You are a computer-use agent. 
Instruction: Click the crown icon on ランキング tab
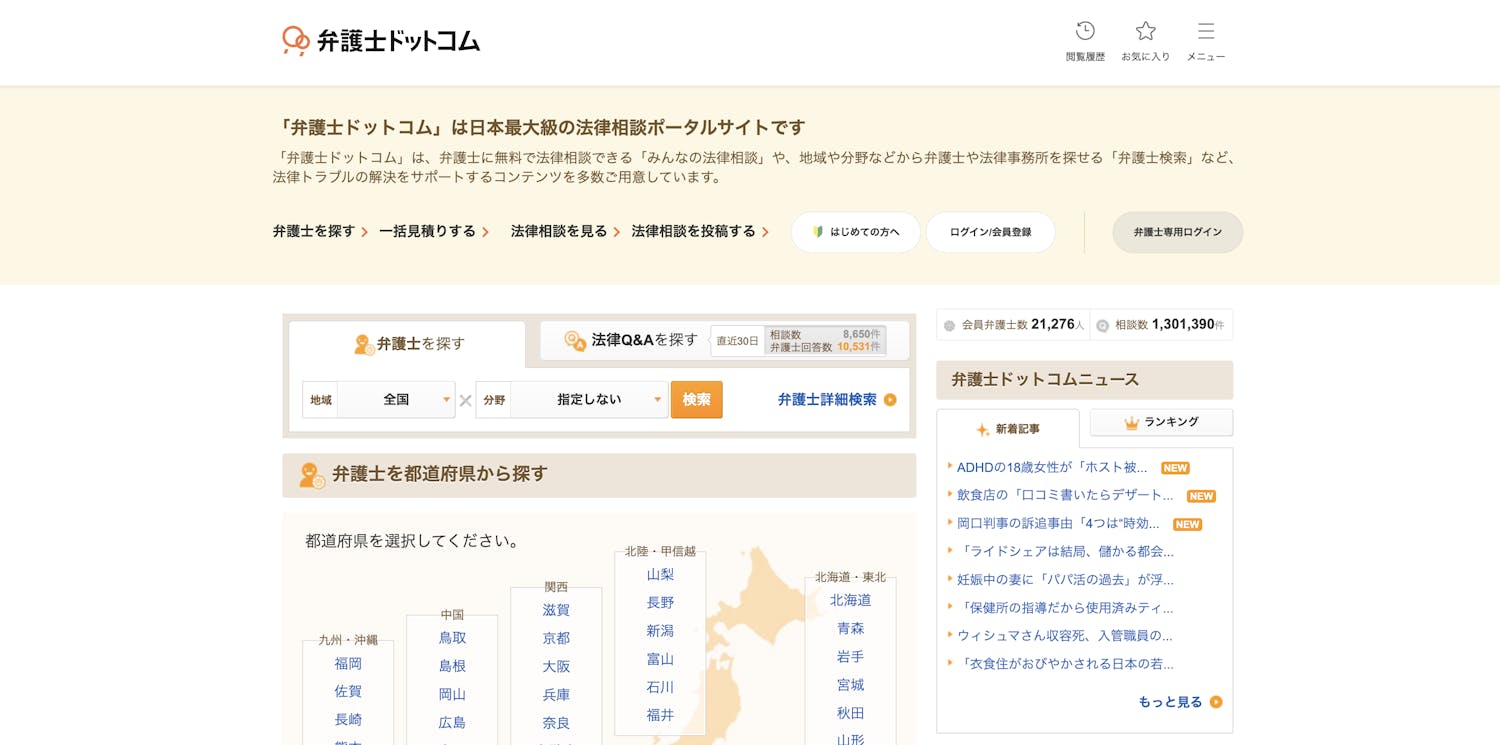coord(1132,423)
